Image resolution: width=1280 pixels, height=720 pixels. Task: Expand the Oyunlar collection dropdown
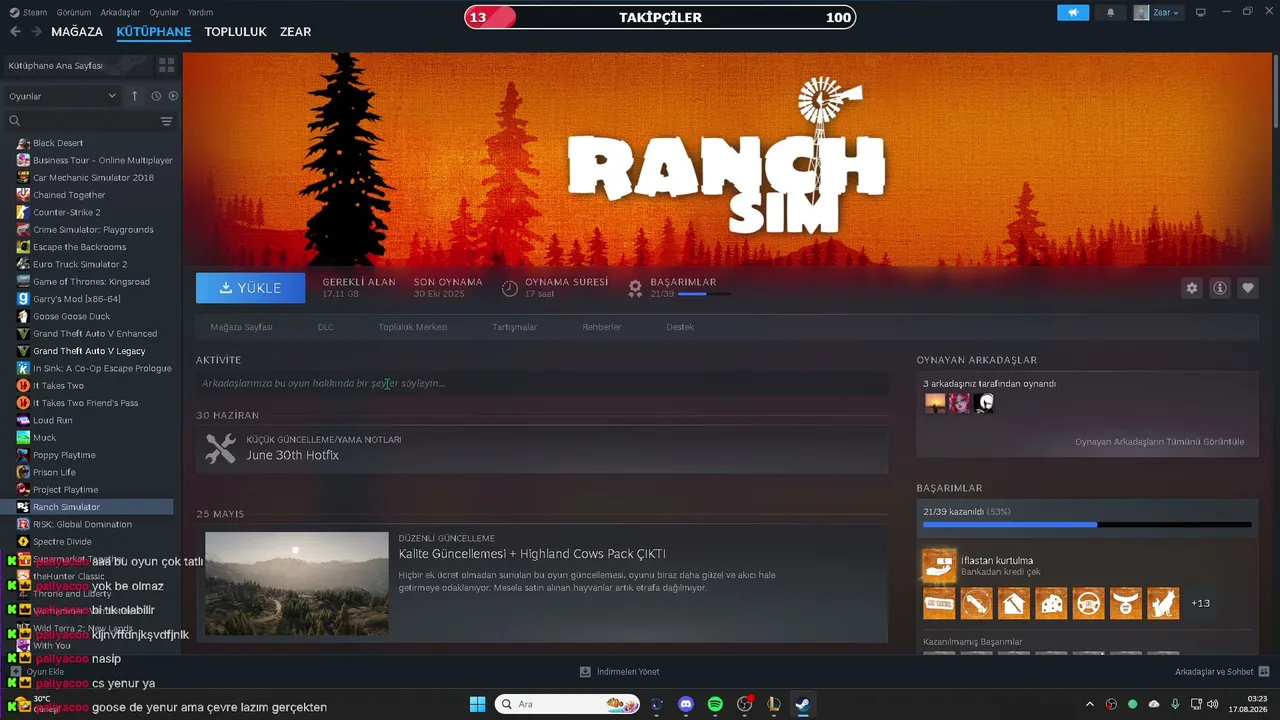(62, 96)
